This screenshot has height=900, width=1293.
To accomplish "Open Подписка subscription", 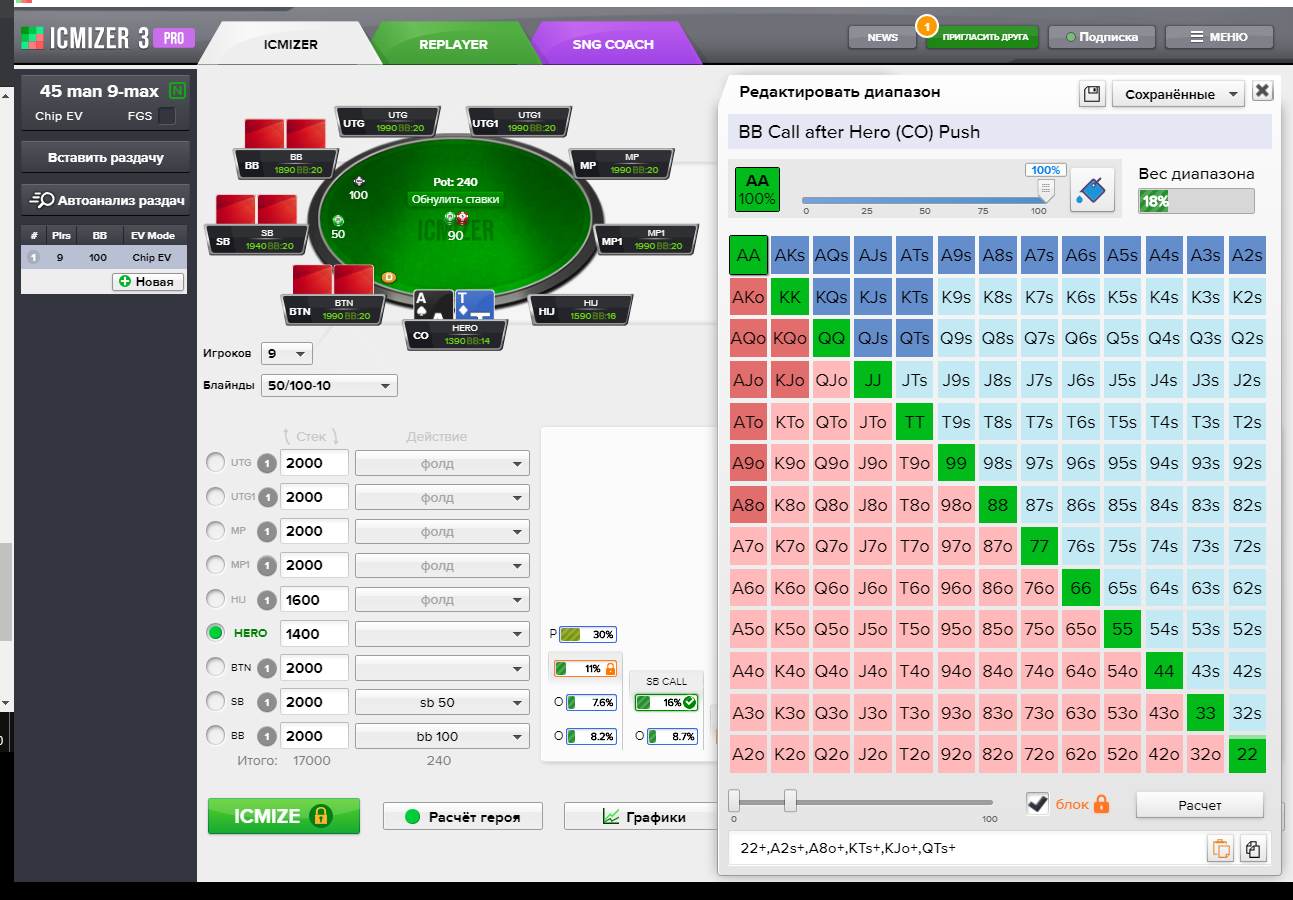I will (x=1103, y=37).
